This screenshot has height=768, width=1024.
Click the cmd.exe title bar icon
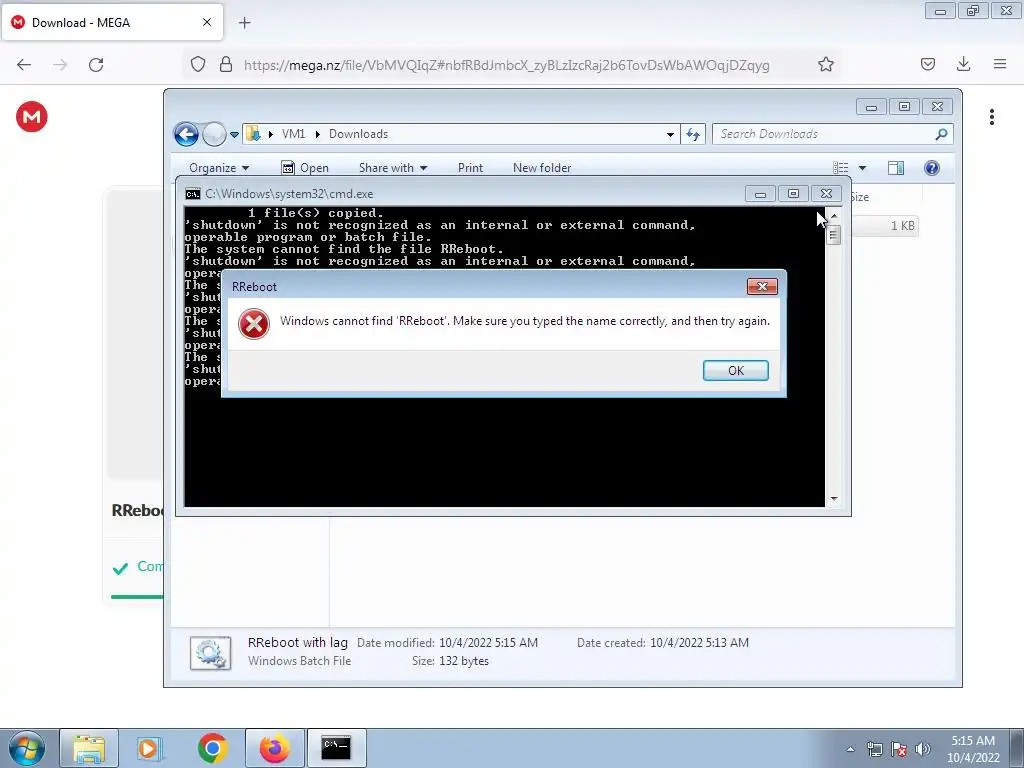pyautogui.click(x=193, y=194)
